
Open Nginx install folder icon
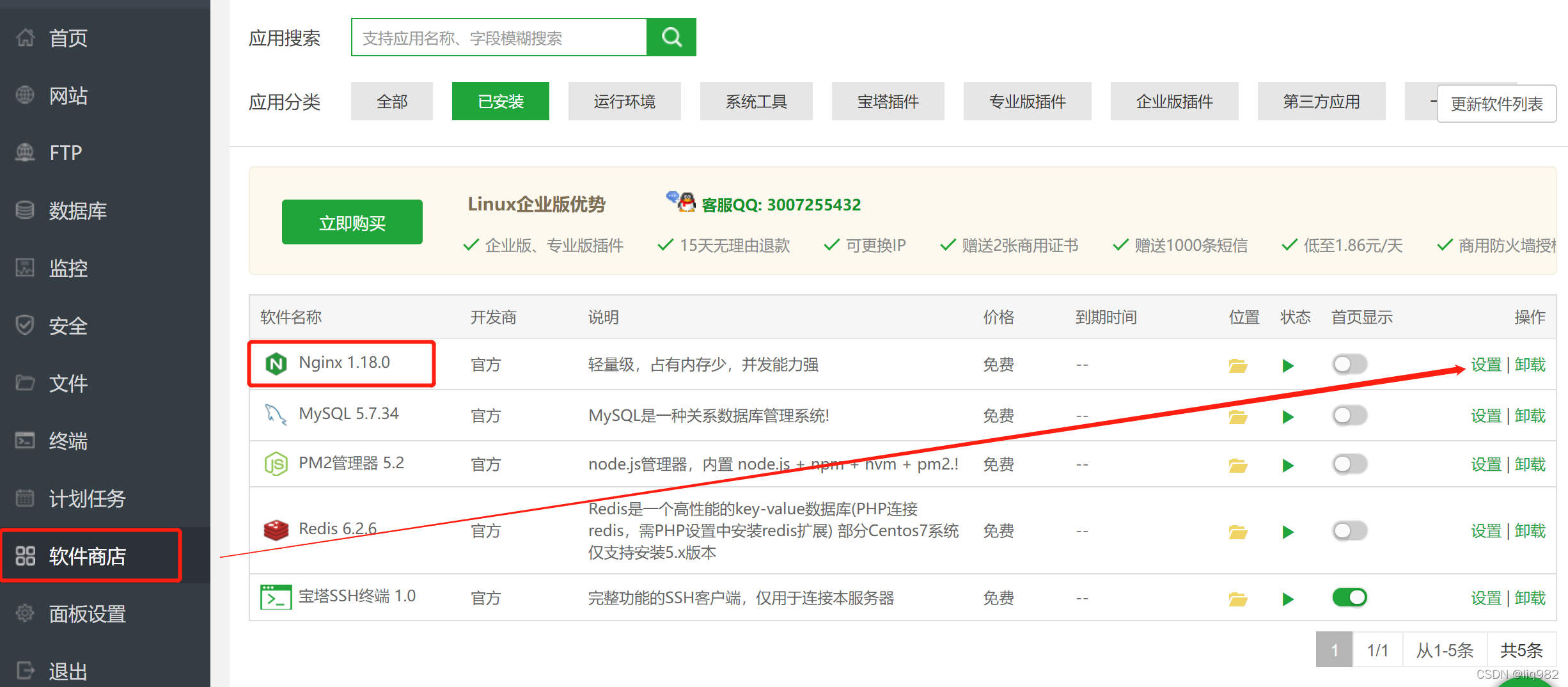pyautogui.click(x=1238, y=365)
